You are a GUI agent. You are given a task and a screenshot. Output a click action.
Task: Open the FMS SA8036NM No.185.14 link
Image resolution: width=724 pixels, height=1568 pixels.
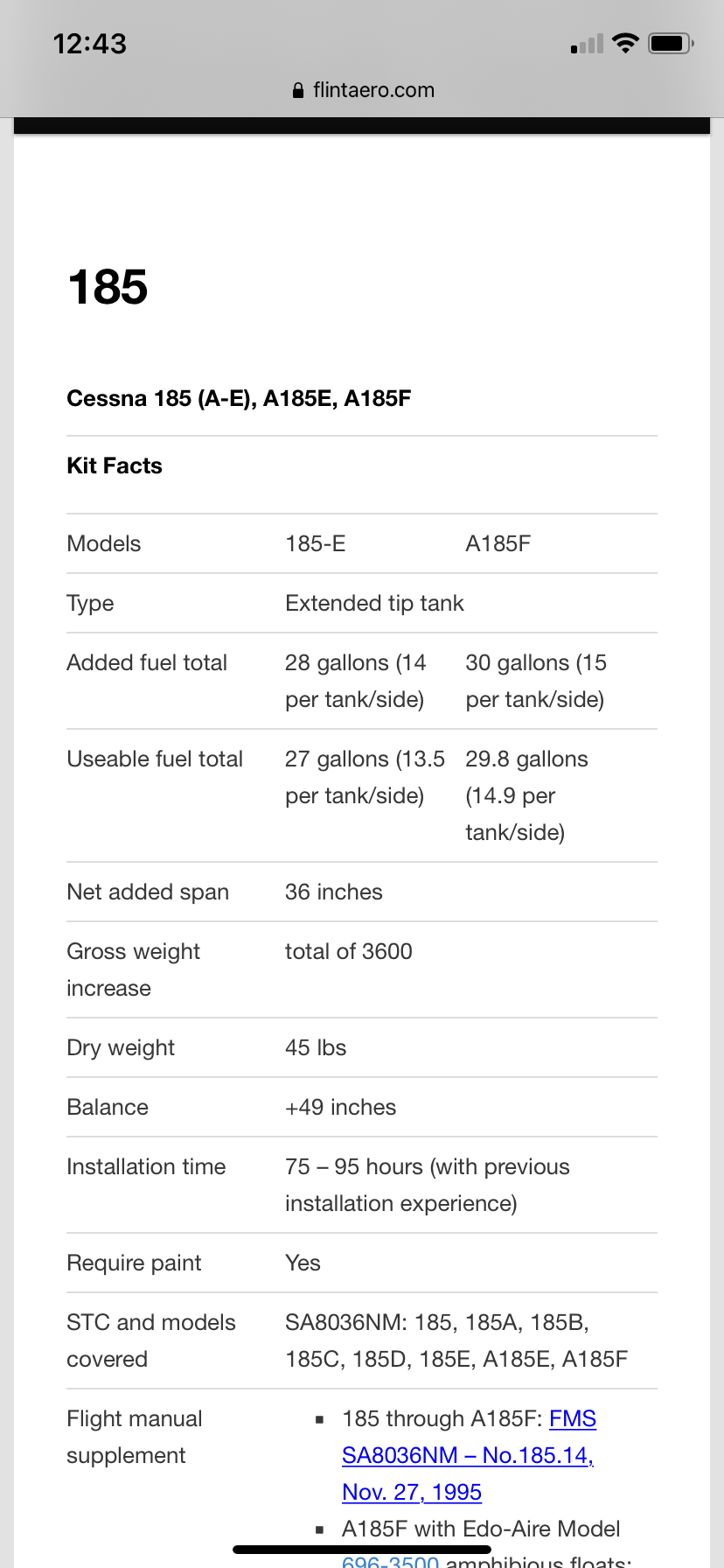[x=468, y=1455]
